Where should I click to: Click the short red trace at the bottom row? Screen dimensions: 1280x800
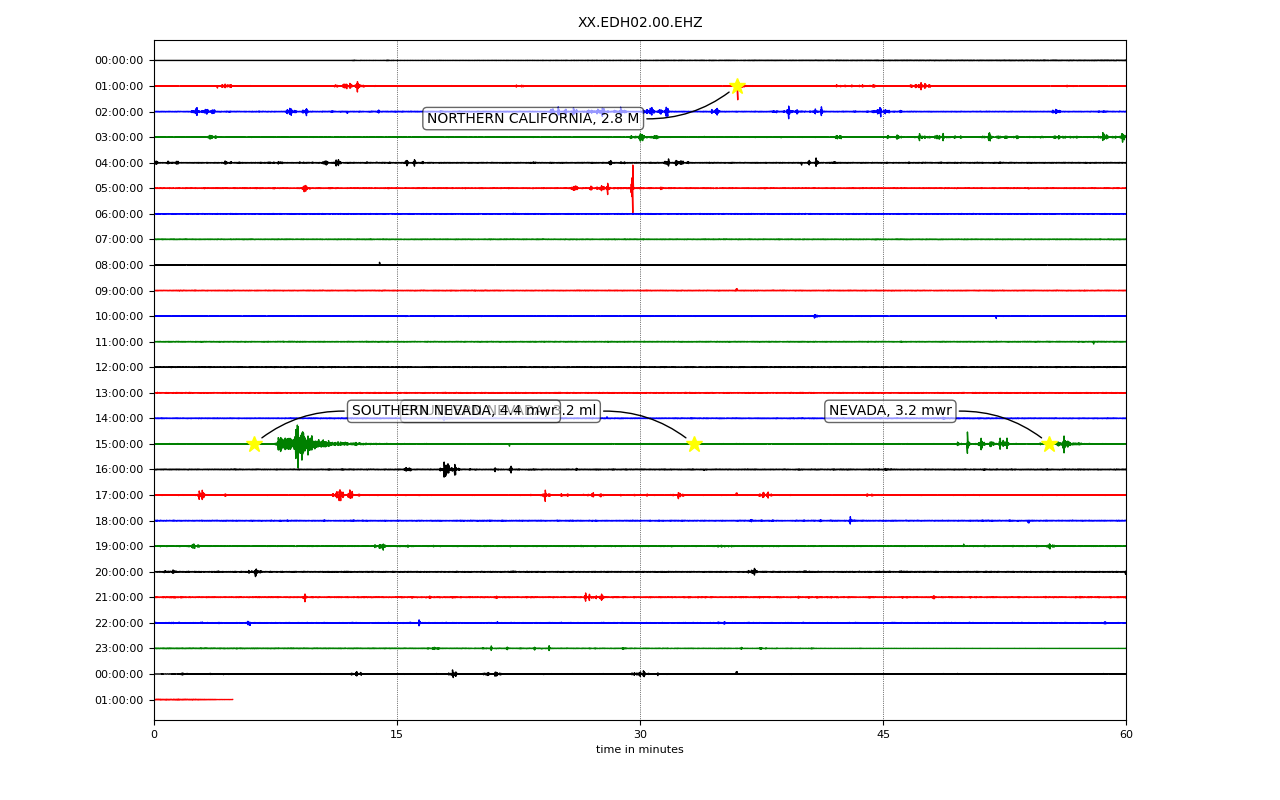(193, 699)
